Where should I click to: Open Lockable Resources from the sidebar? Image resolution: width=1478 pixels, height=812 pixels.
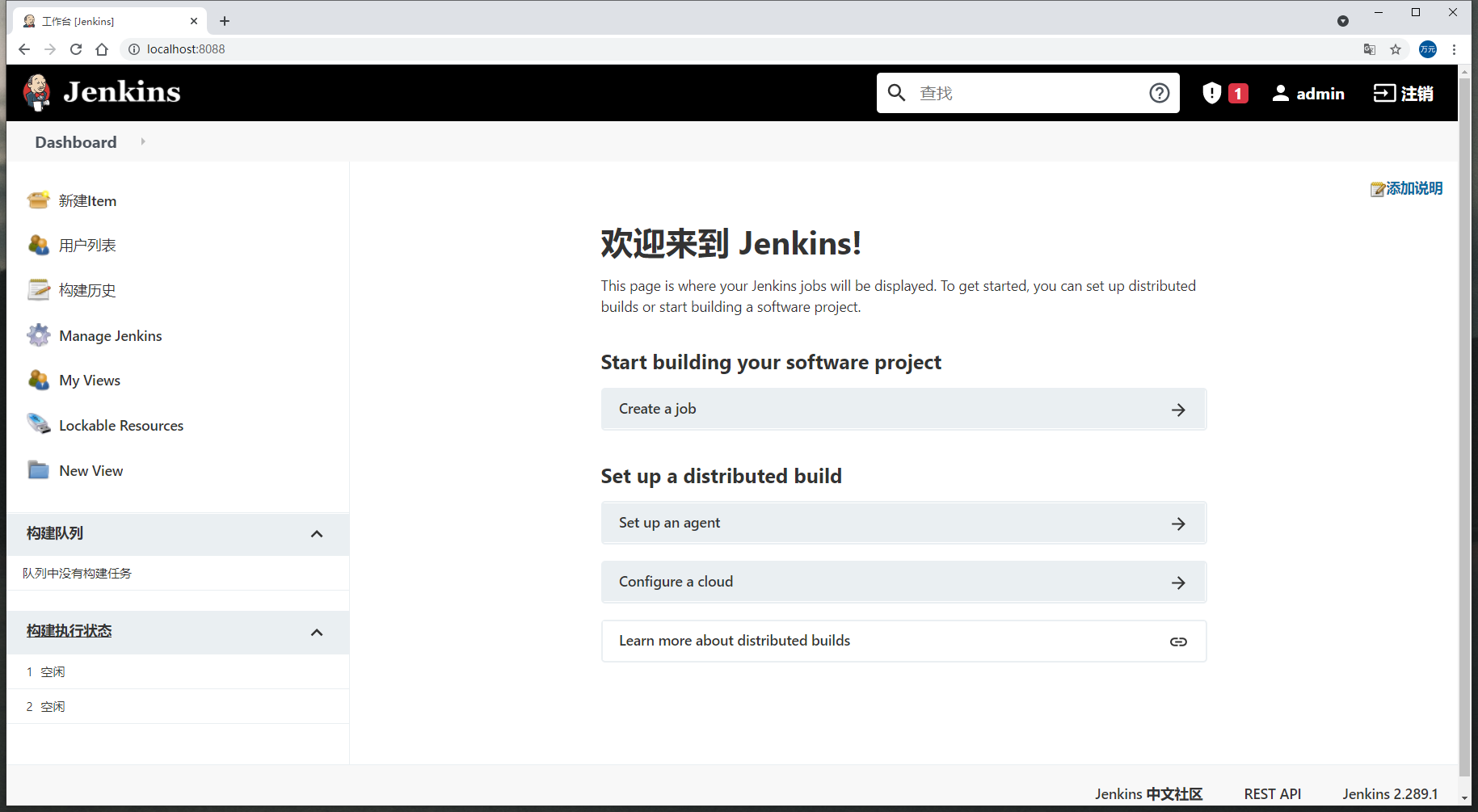coord(121,425)
